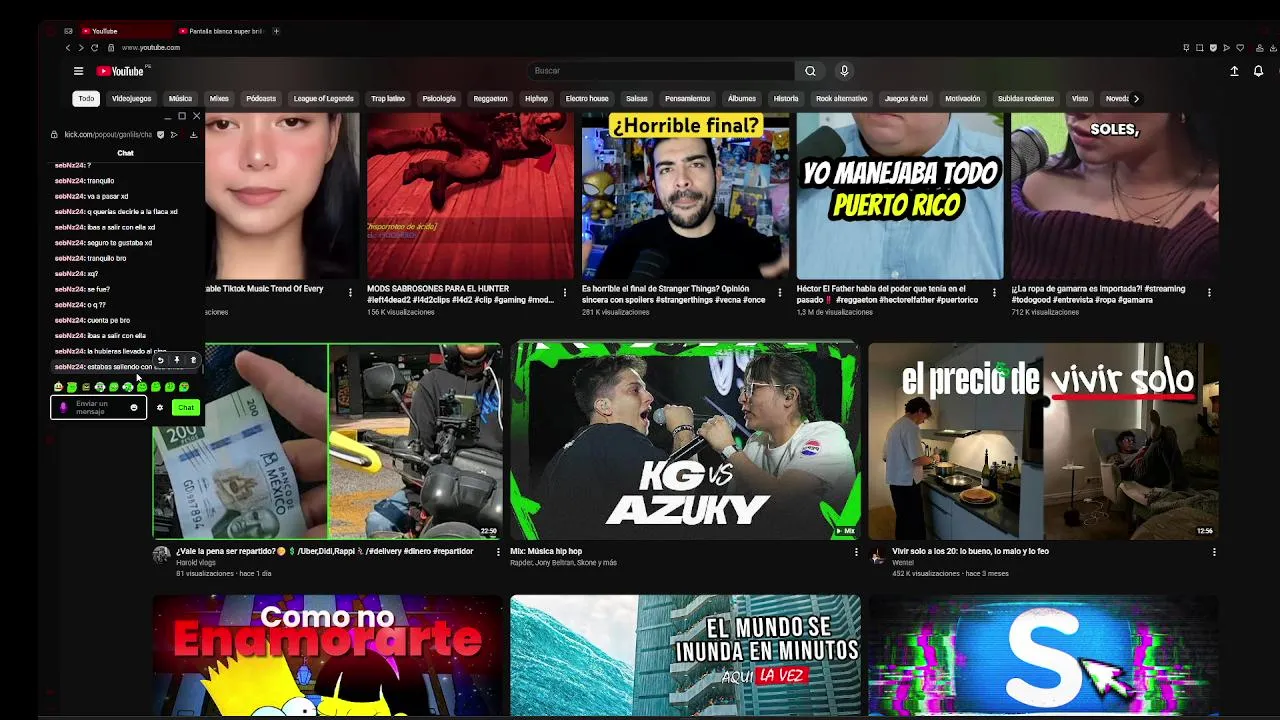
Task: Select the Electro house chip
Action: point(587,99)
